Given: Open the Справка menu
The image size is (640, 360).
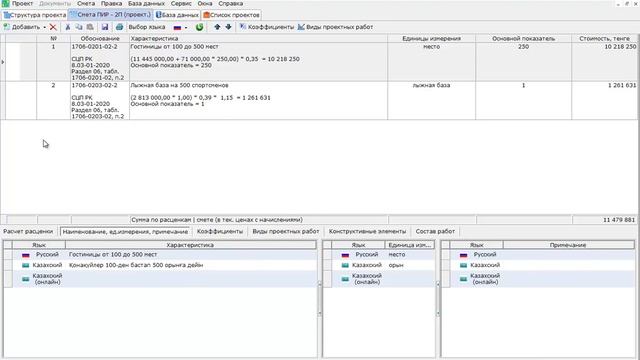Looking at the screenshot, I should click(x=231, y=4).
